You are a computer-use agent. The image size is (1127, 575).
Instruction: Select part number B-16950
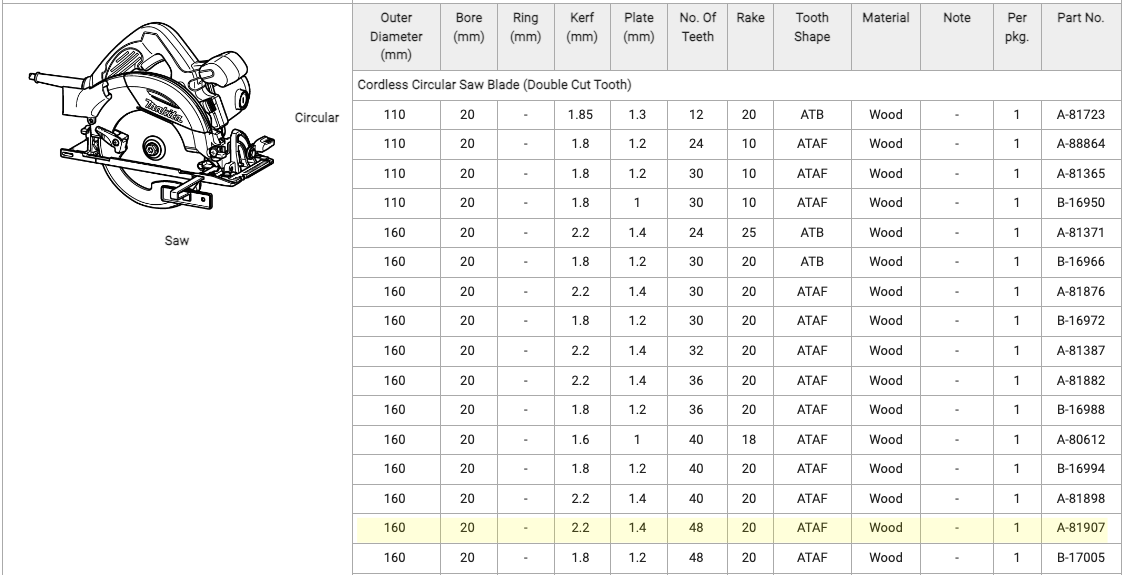click(1080, 203)
